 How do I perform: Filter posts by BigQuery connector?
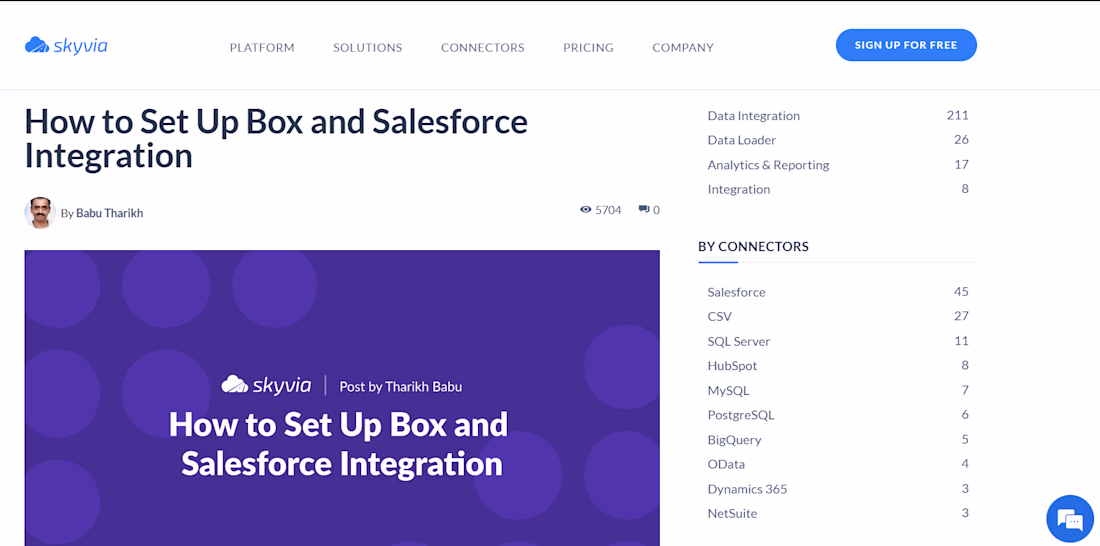(x=734, y=440)
